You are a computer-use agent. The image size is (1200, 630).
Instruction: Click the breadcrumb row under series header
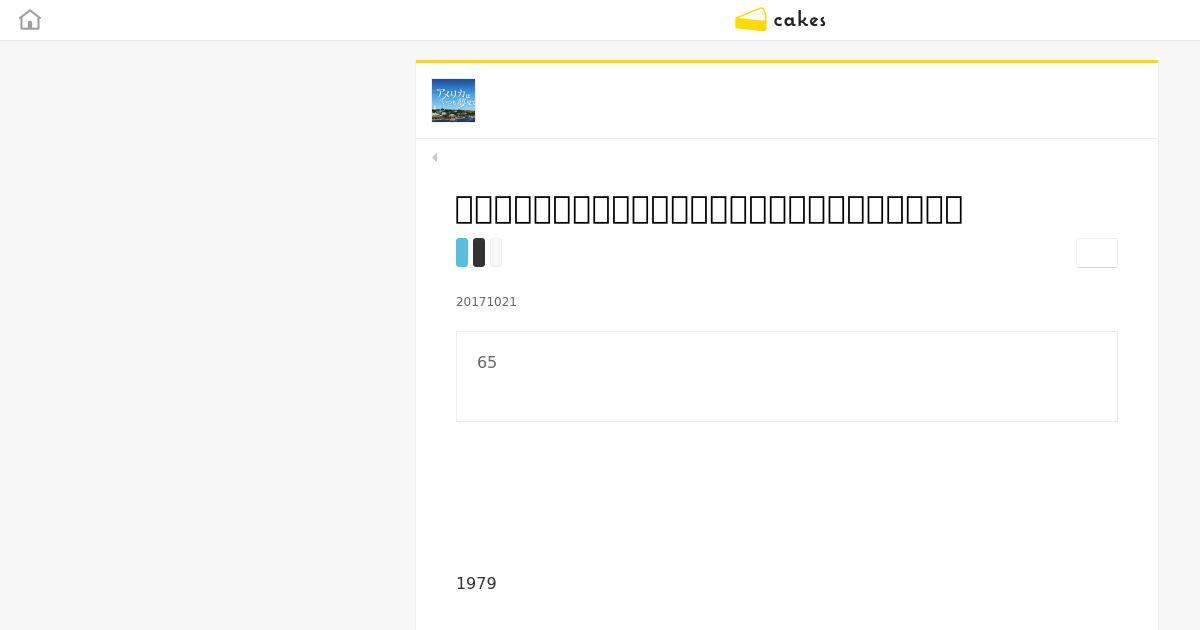click(x=787, y=157)
